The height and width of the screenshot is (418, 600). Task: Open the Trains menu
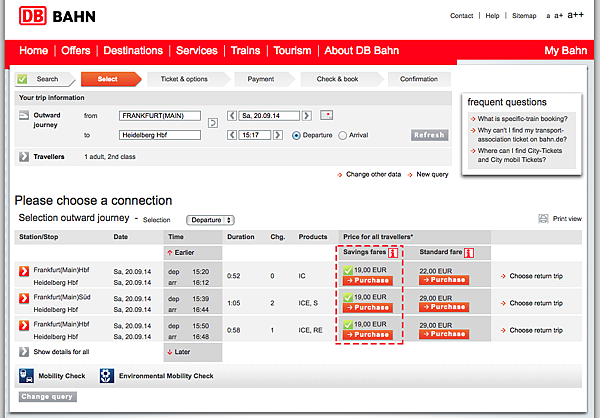coord(245,51)
